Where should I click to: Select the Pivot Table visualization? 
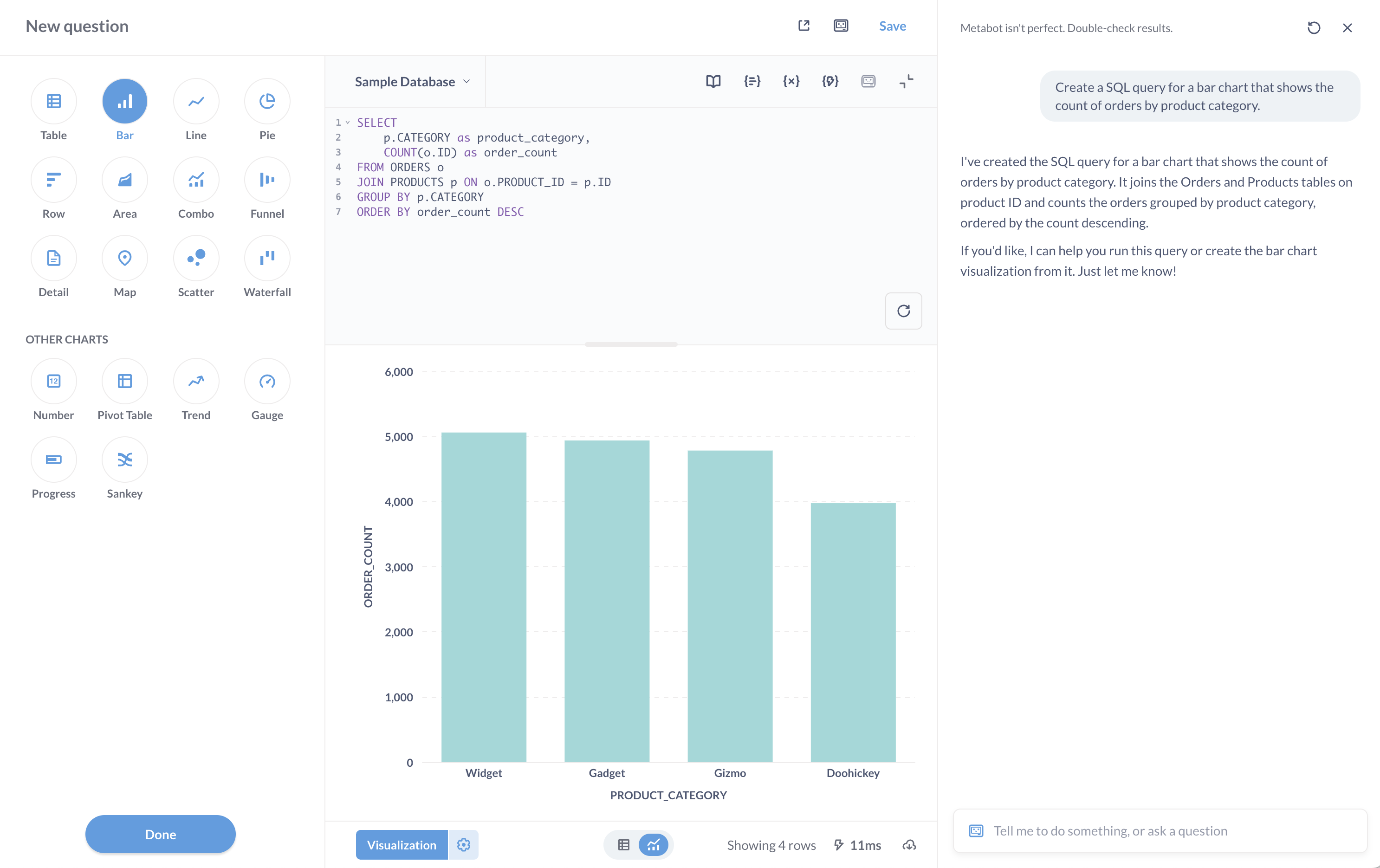pos(124,381)
